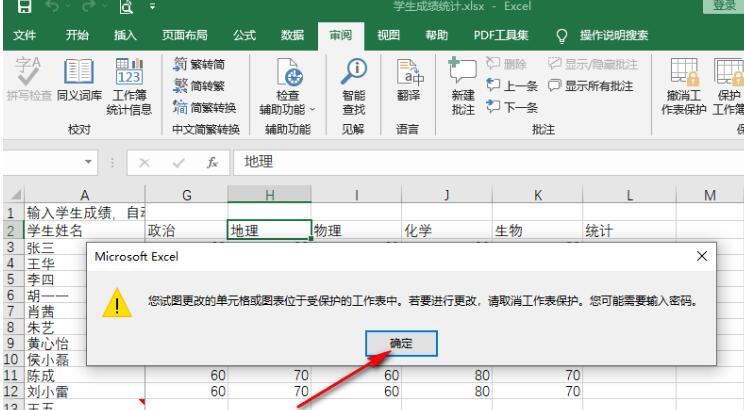
Task: Open the PDF工具集 ribbon tab
Action: [501, 35]
